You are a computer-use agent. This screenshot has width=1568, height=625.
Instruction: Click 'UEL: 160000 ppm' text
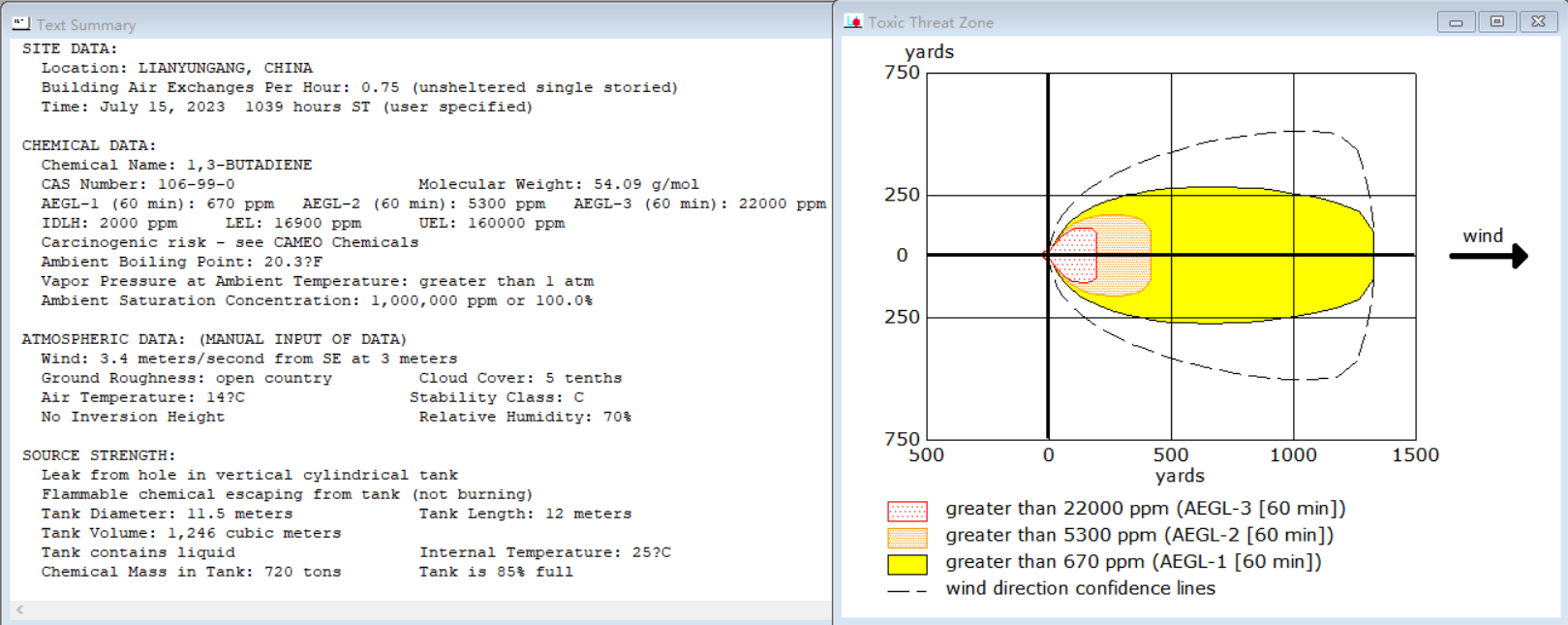click(491, 223)
